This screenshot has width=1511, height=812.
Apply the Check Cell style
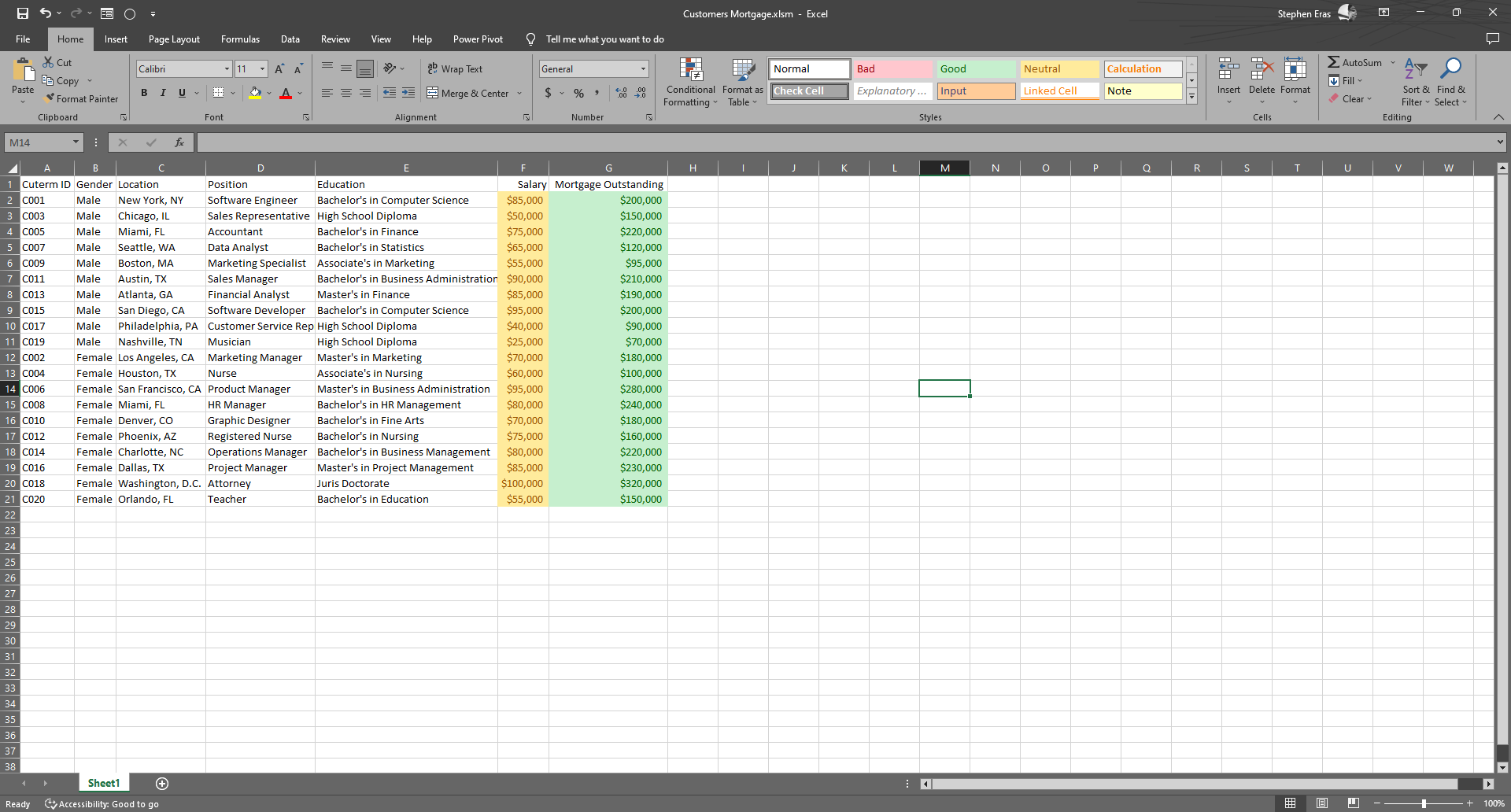coord(809,91)
